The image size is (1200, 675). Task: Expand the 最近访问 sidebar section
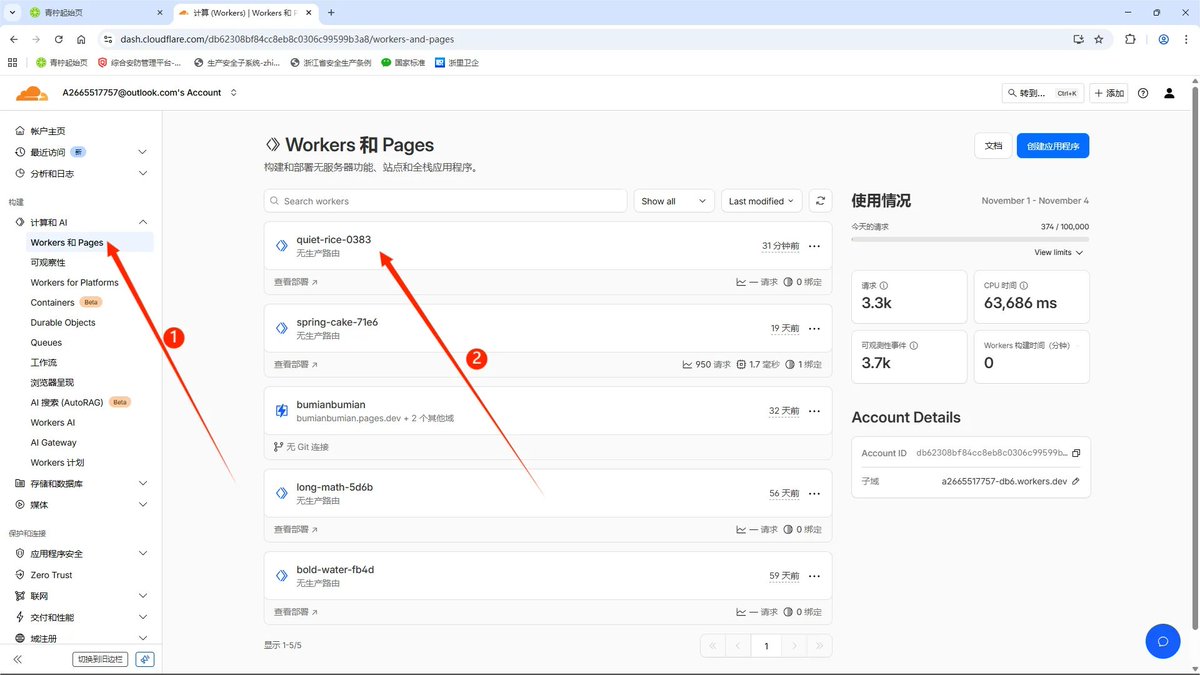142,152
